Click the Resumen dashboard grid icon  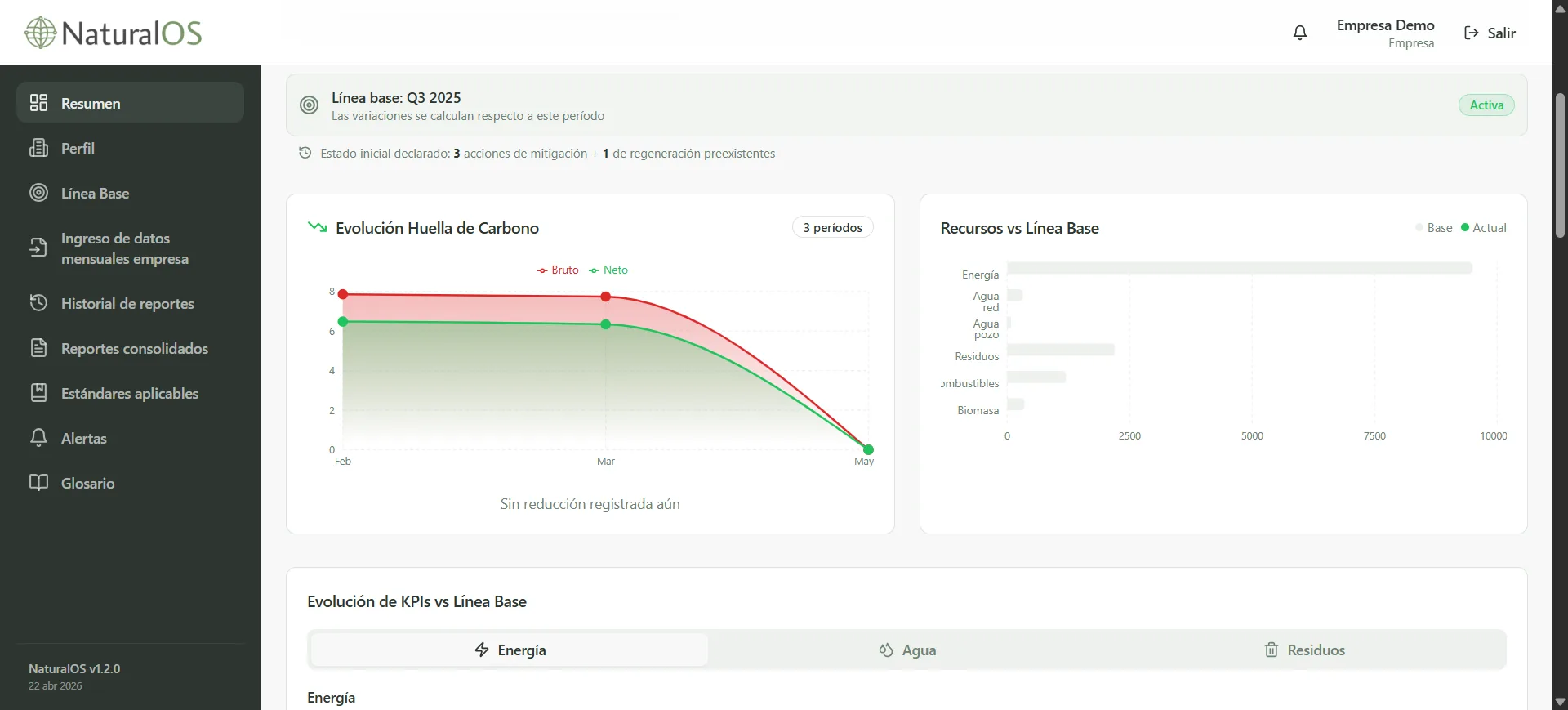click(x=38, y=102)
